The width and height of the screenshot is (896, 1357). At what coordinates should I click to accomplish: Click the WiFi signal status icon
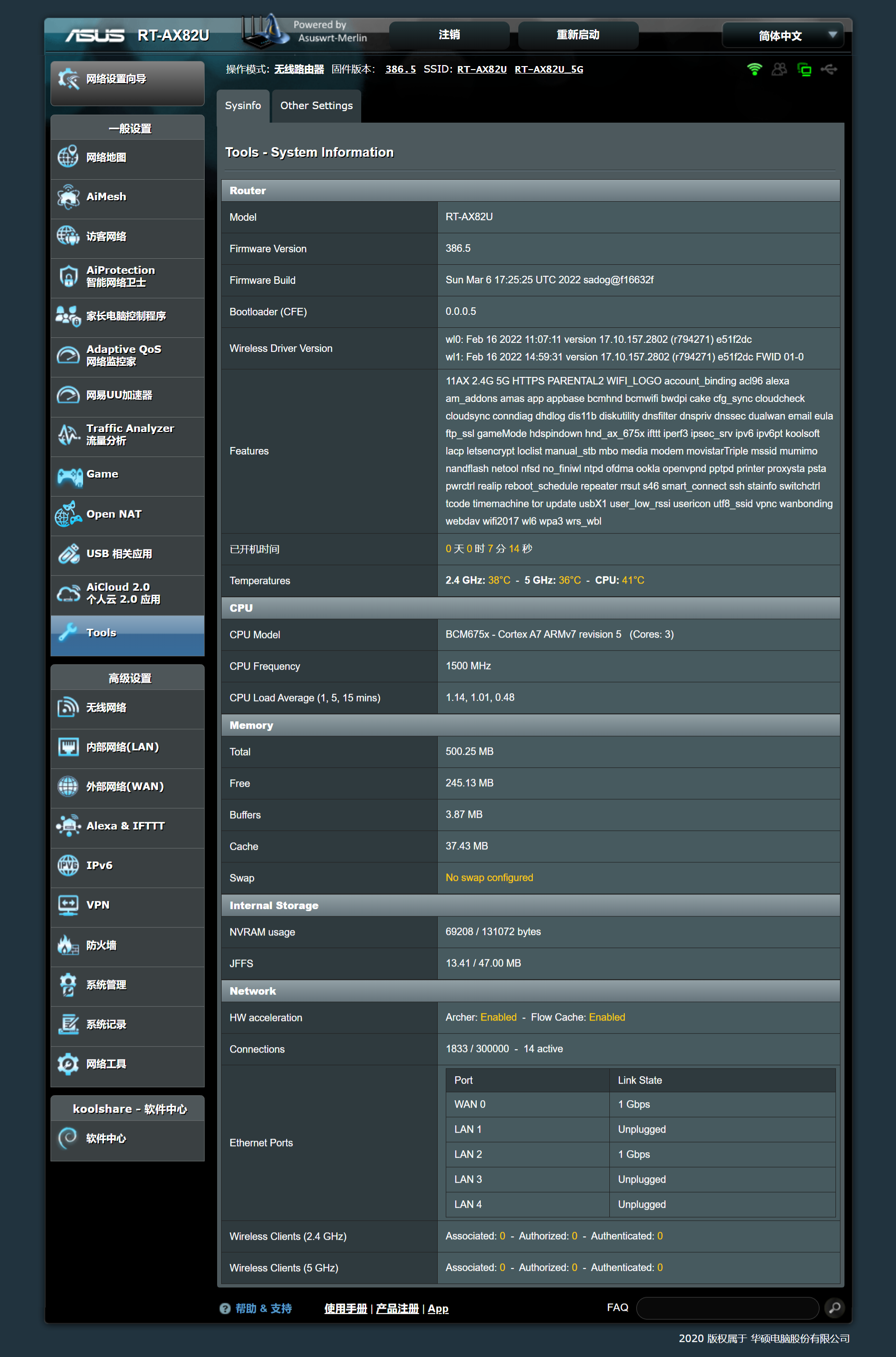pyautogui.click(x=754, y=69)
